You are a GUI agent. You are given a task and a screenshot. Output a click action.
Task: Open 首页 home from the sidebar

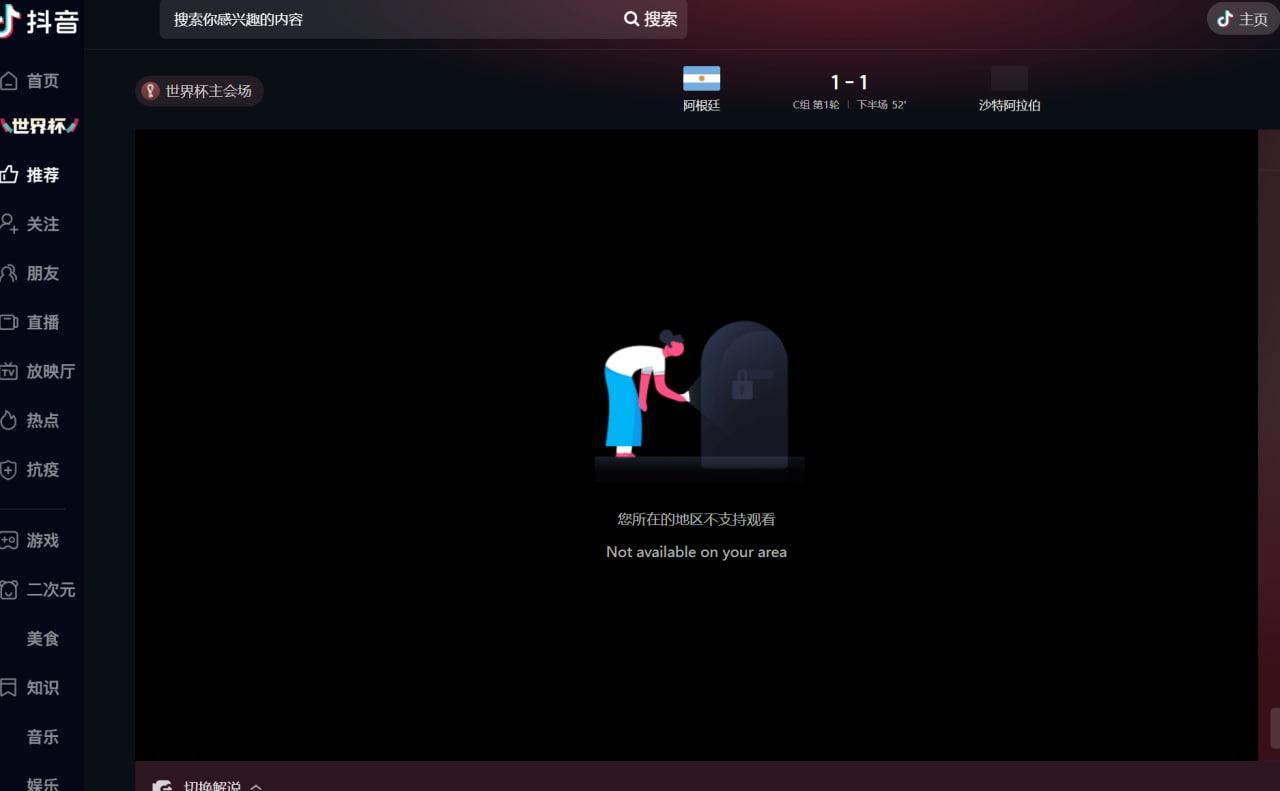tap(32, 81)
